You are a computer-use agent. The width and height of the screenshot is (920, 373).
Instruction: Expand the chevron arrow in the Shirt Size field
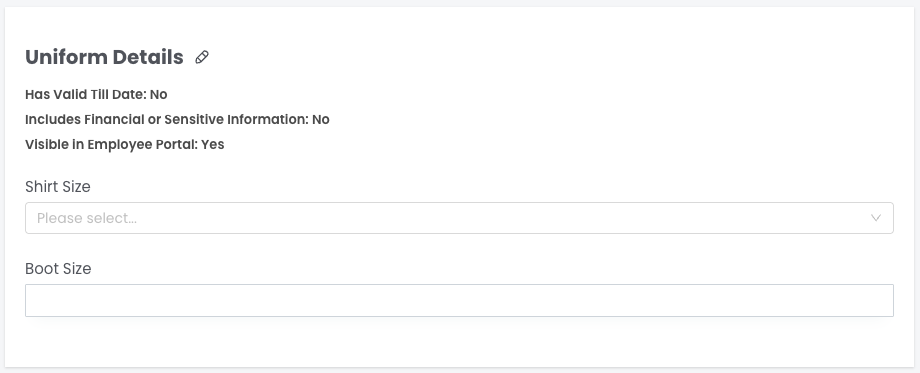(875, 218)
